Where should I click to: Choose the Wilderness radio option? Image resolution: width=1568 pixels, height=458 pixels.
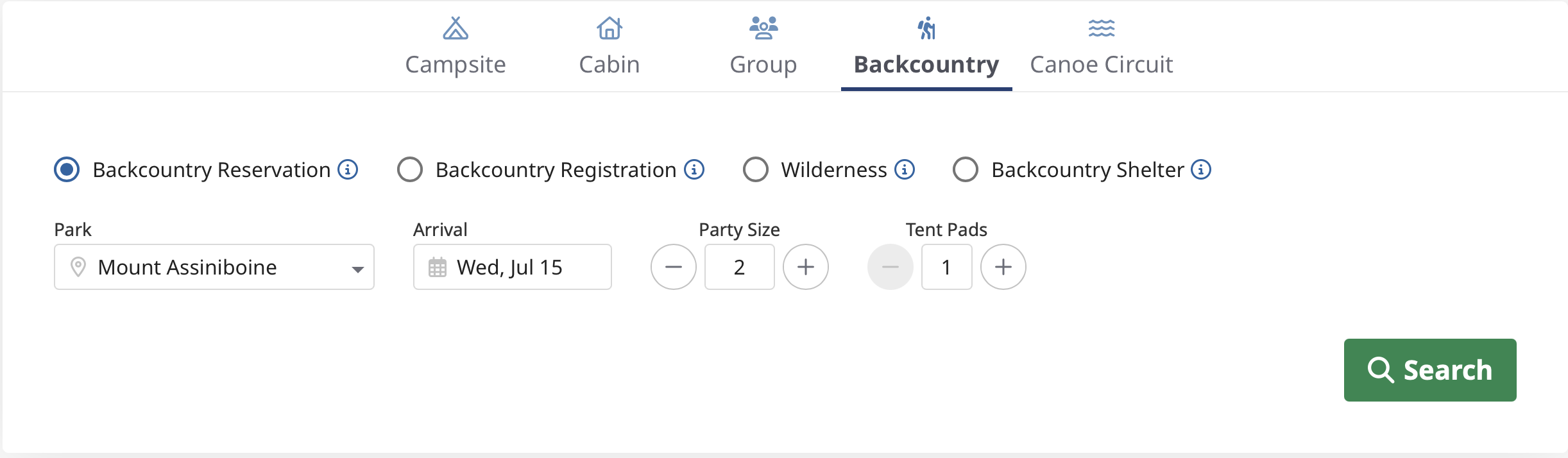[x=755, y=170]
